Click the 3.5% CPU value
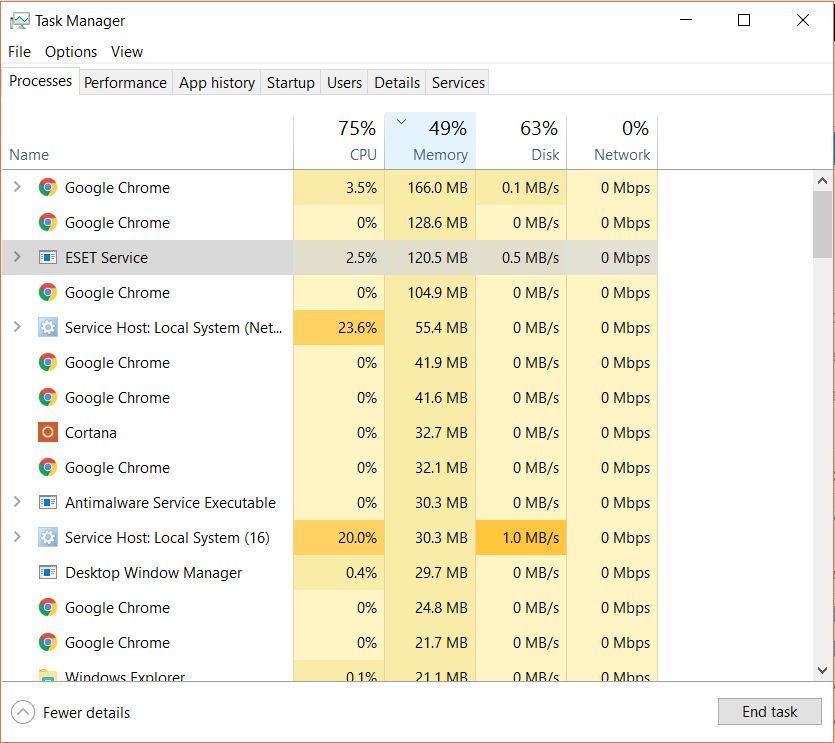835x743 pixels. click(361, 187)
